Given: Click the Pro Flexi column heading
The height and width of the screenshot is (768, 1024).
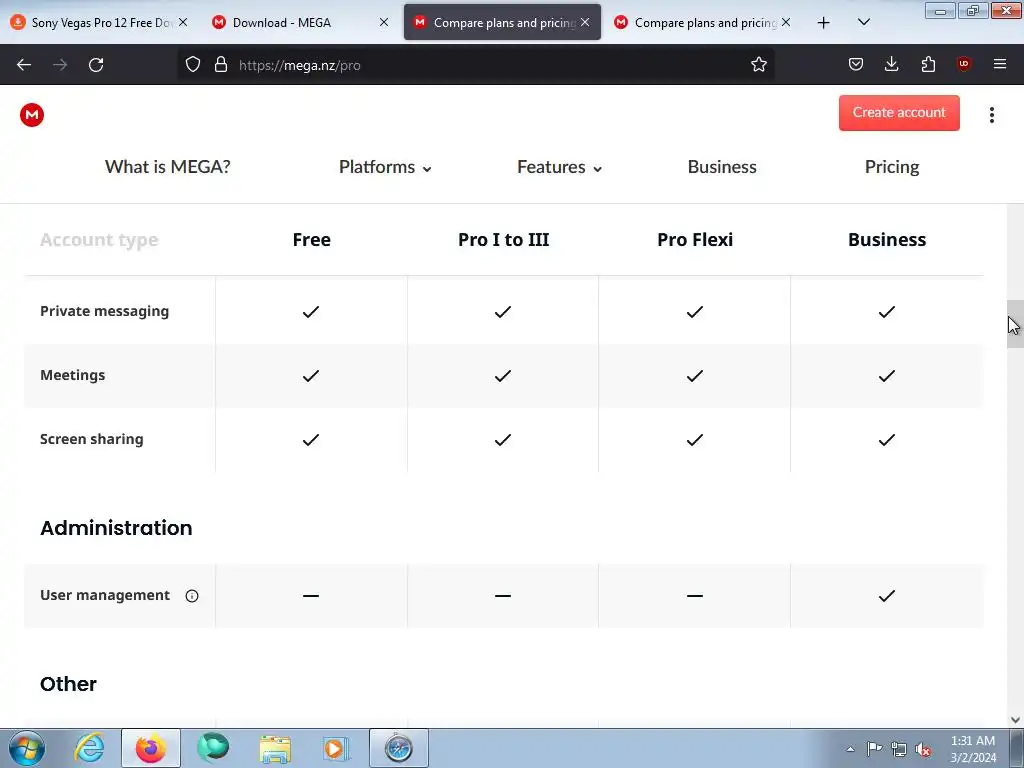Looking at the screenshot, I should [x=695, y=240].
